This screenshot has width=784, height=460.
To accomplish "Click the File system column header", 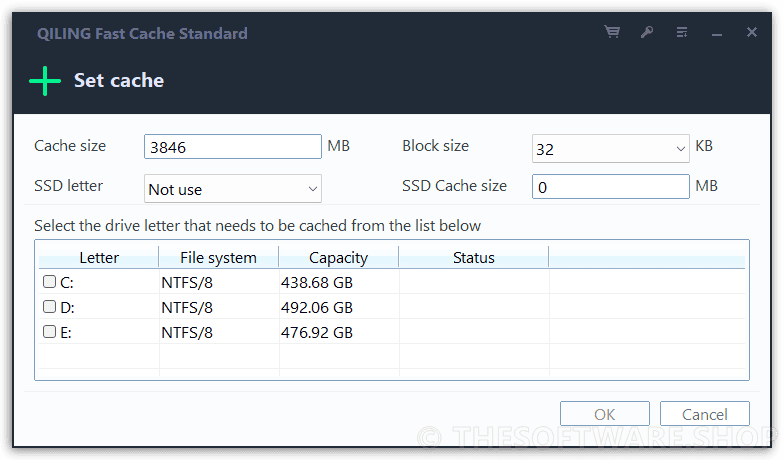I will tap(218, 258).
